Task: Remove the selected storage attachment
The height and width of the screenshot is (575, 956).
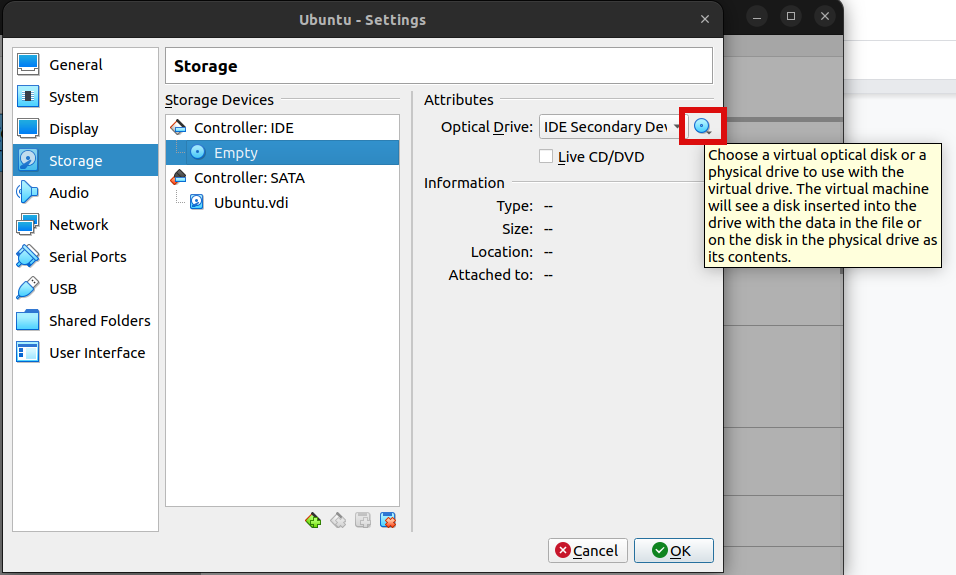Action: 388,520
